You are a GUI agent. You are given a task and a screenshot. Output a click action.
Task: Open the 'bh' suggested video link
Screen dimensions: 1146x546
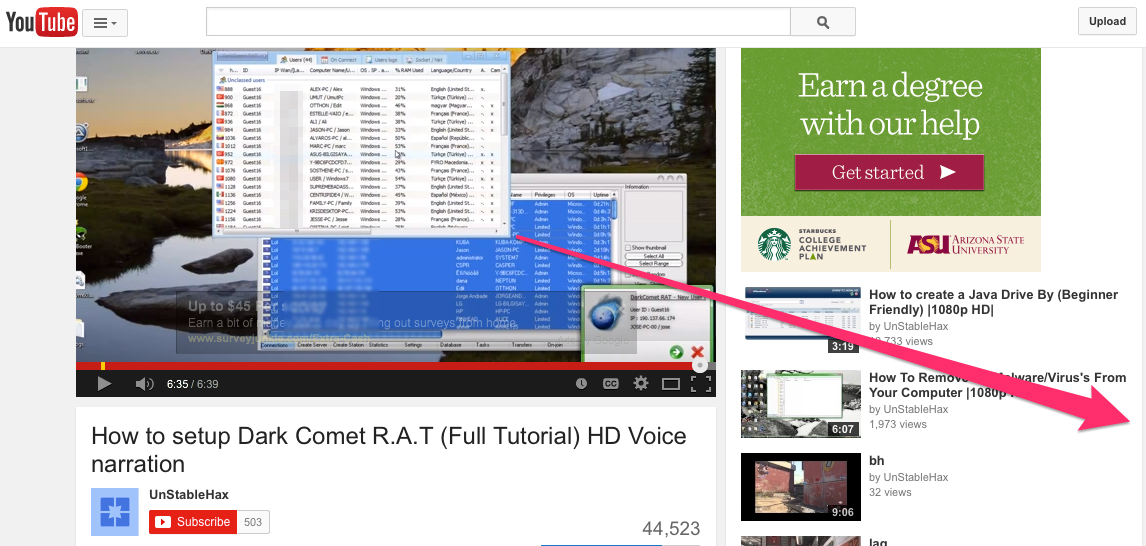[x=876, y=461]
